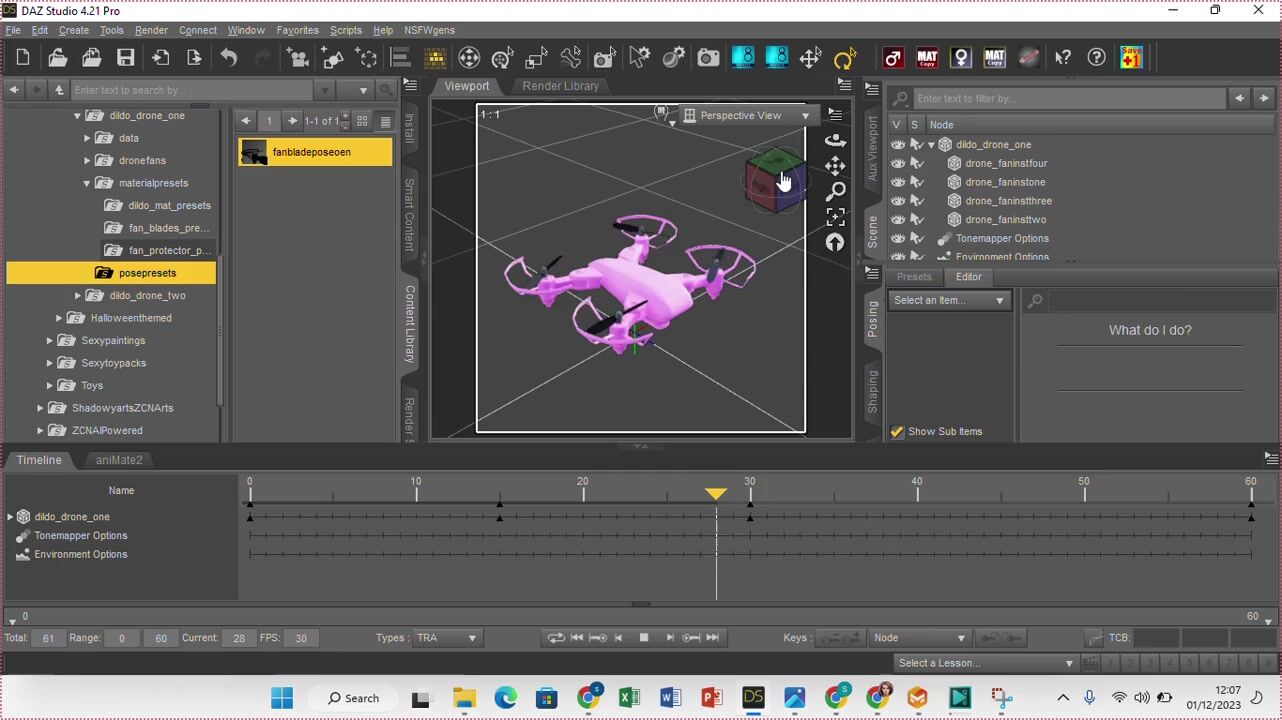This screenshot has height=720, width=1282.
Task: Click the Save scene icon in toolbar
Action: [x=125, y=58]
